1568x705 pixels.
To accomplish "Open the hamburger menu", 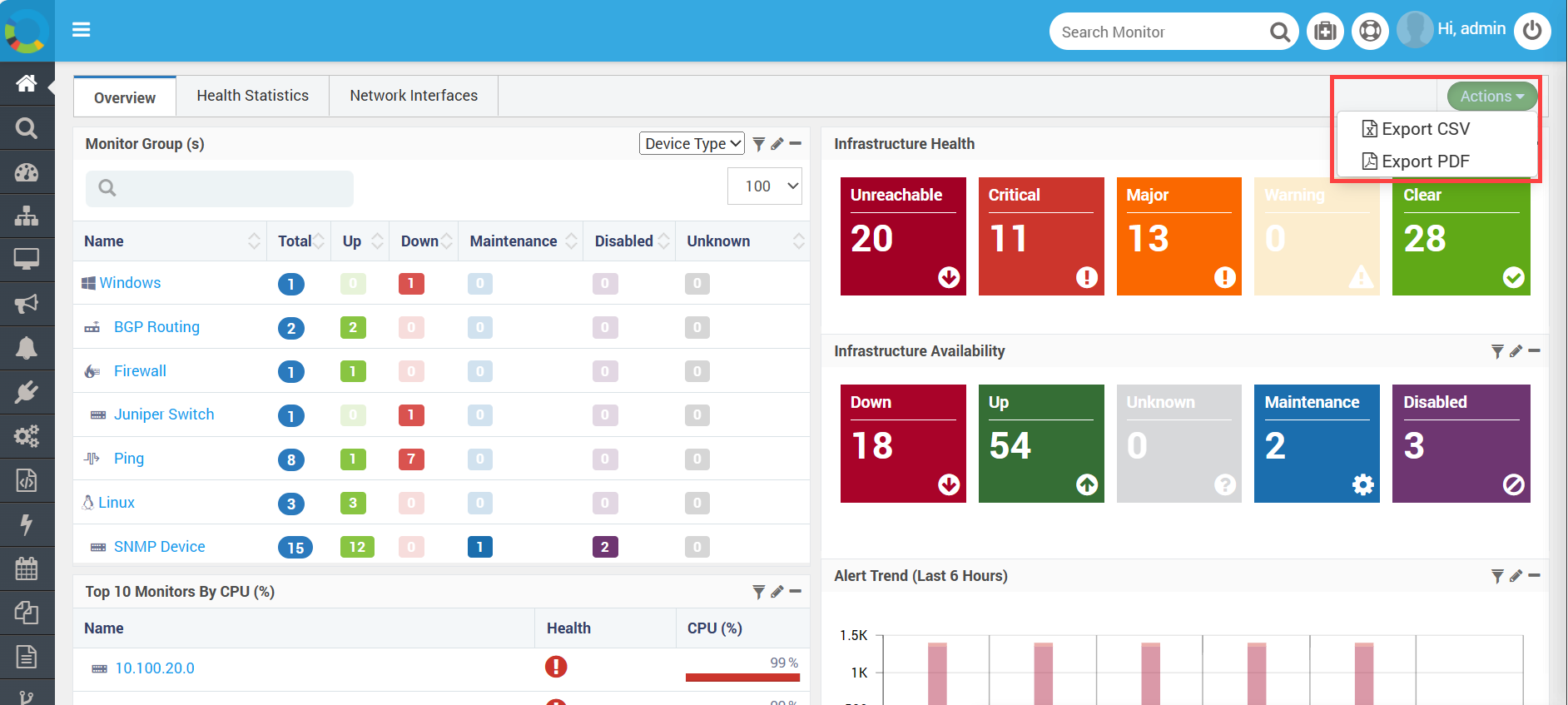I will pos(81,30).
